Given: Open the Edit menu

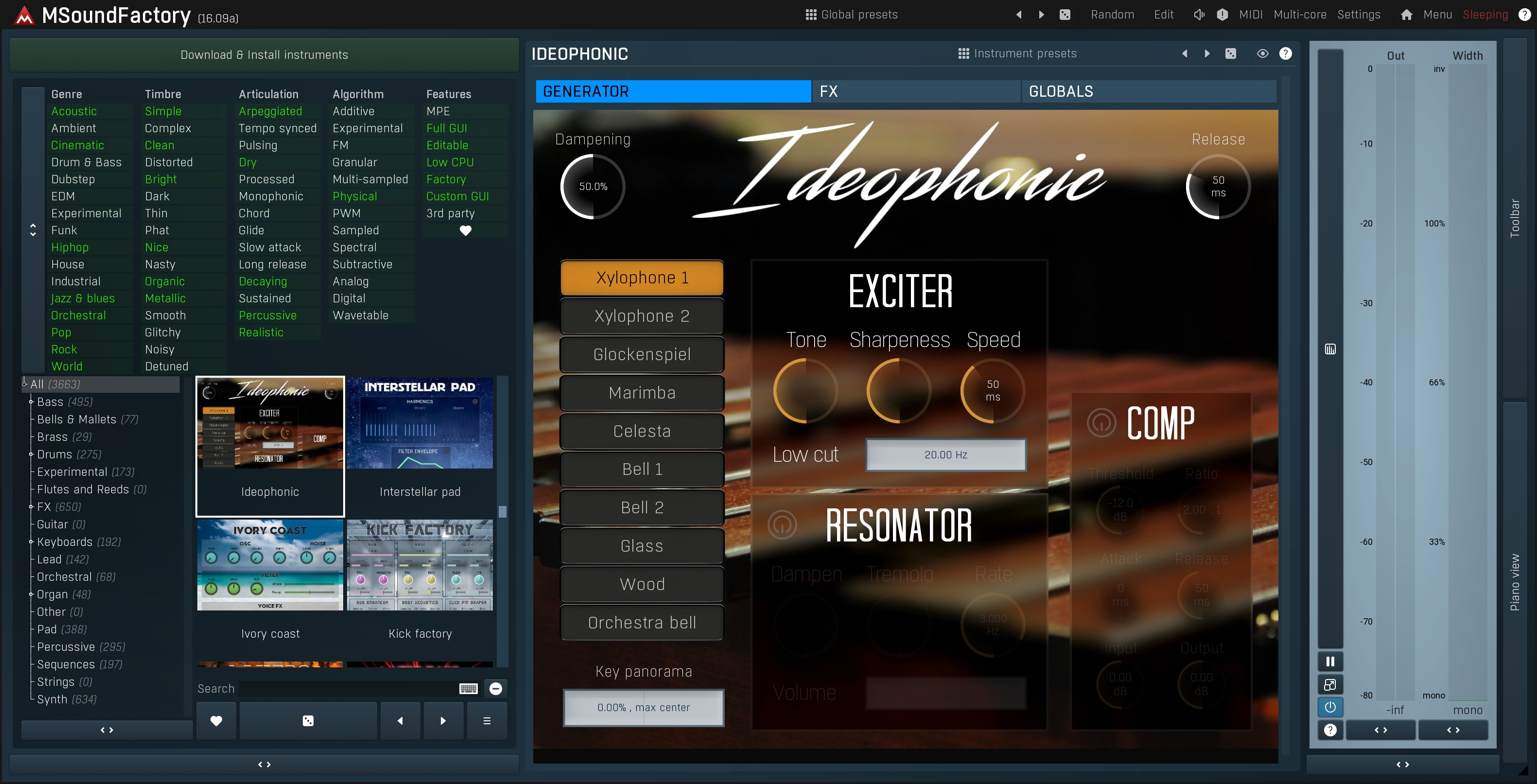Looking at the screenshot, I should click(x=1163, y=14).
